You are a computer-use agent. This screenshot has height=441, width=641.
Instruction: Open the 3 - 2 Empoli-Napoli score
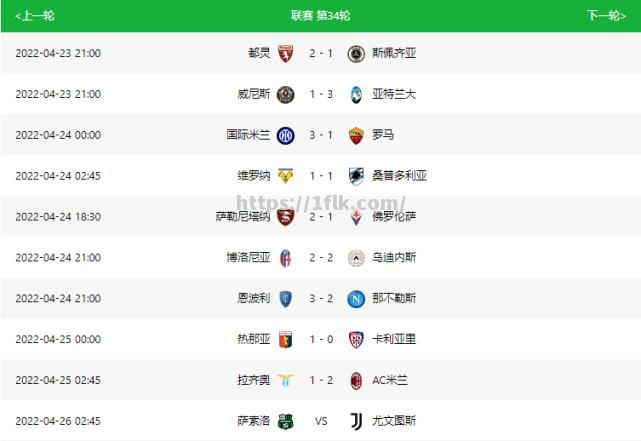point(321,298)
